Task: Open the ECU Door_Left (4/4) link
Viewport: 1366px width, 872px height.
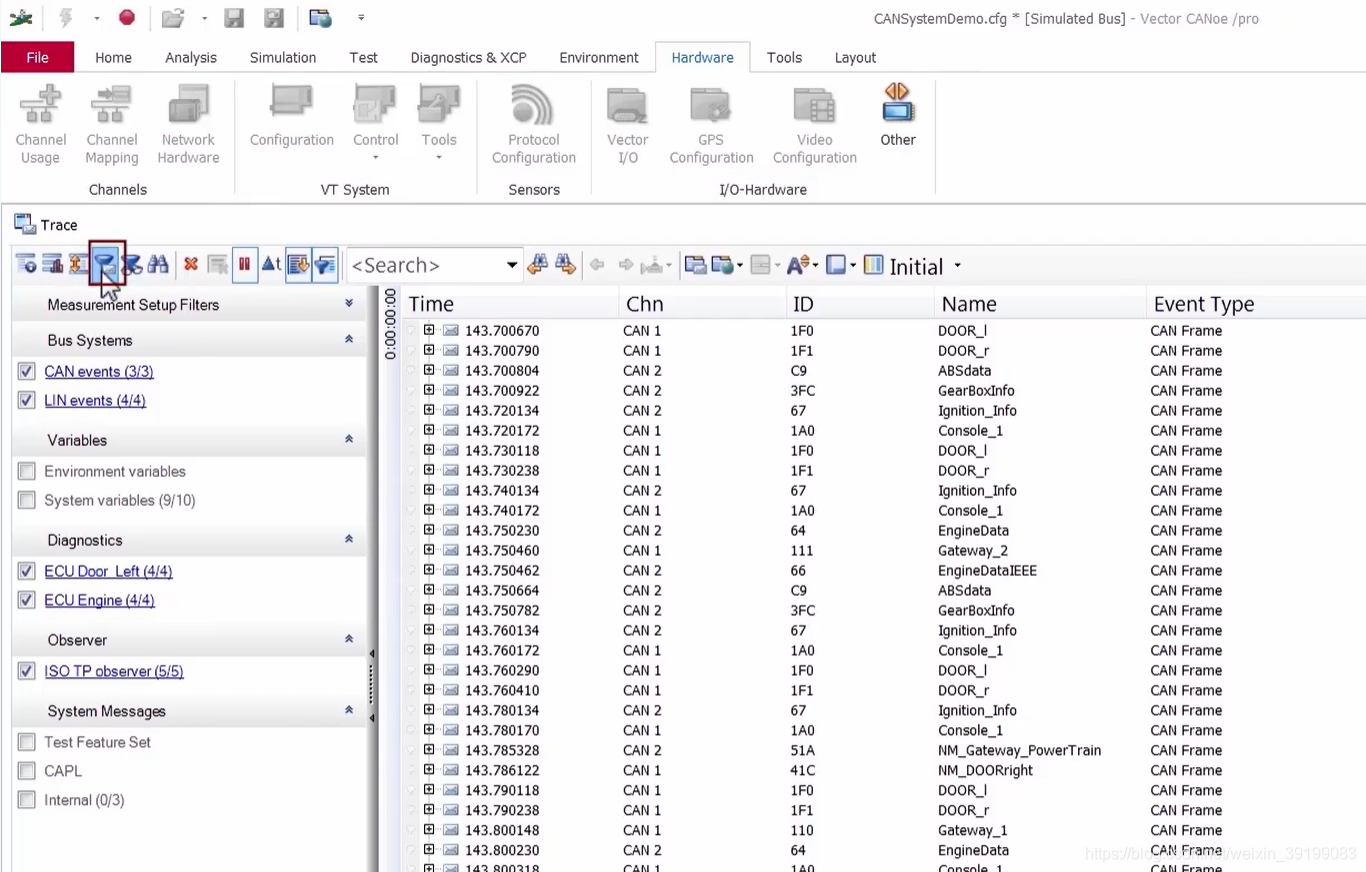Action: [108, 571]
